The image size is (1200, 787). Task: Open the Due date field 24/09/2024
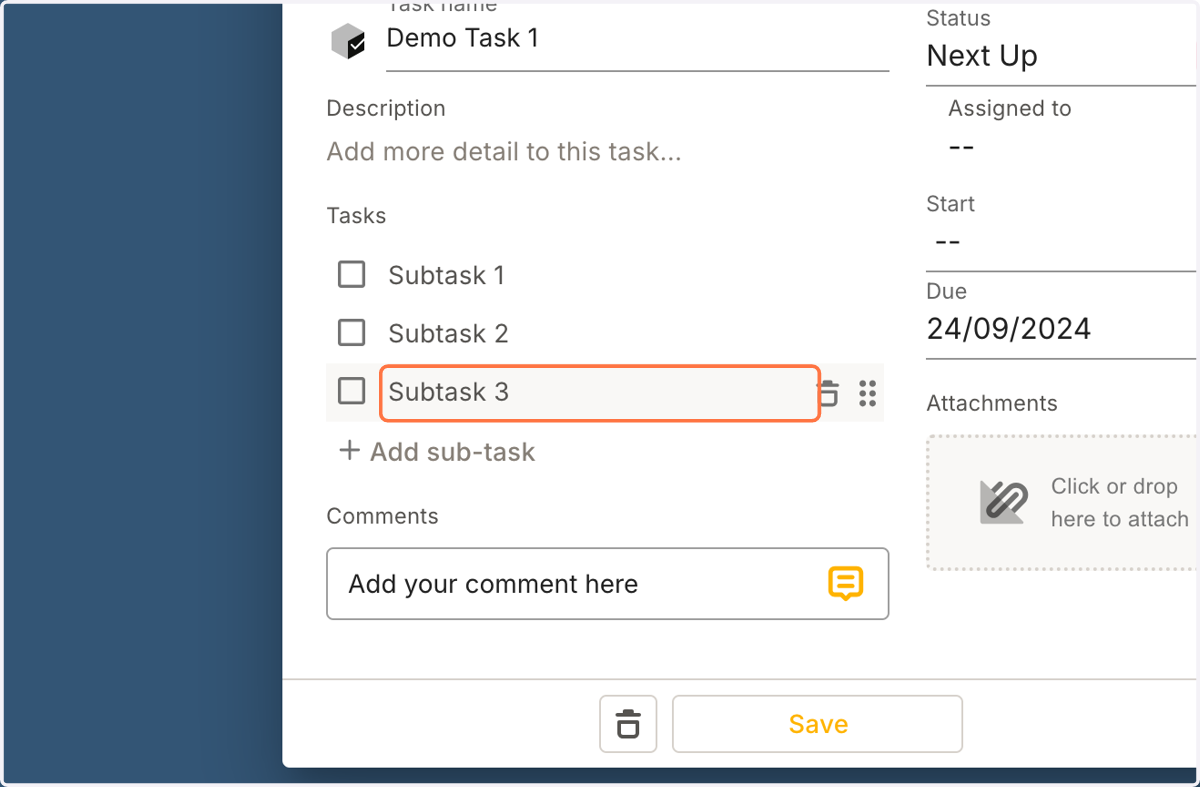point(1062,329)
